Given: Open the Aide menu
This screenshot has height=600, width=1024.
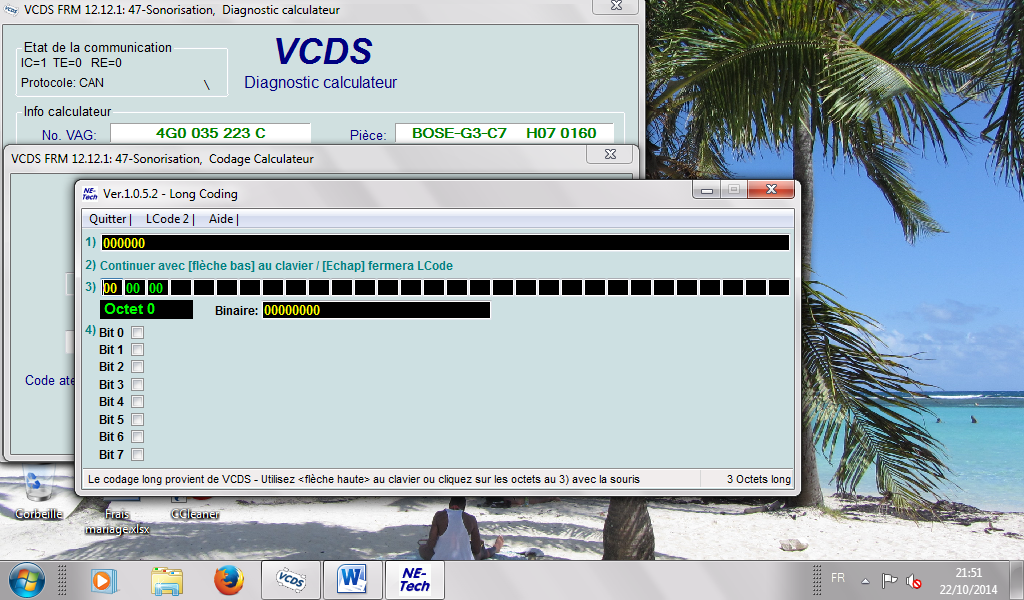Looking at the screenshot, I should (x=221, y=219).
